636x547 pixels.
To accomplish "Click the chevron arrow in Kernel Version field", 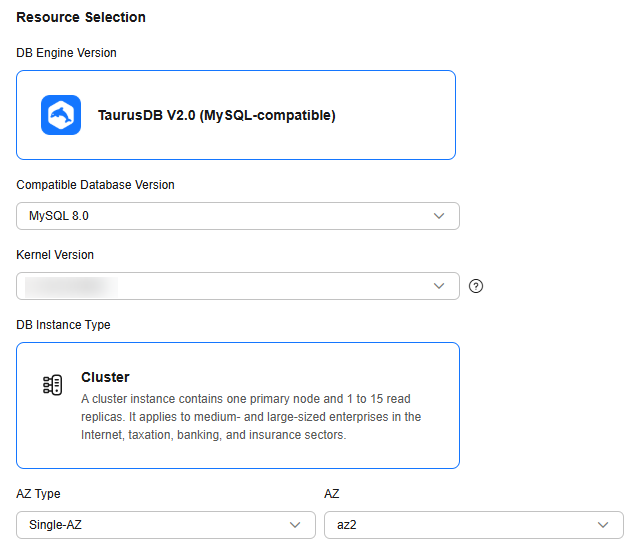I will coord(439,286).
